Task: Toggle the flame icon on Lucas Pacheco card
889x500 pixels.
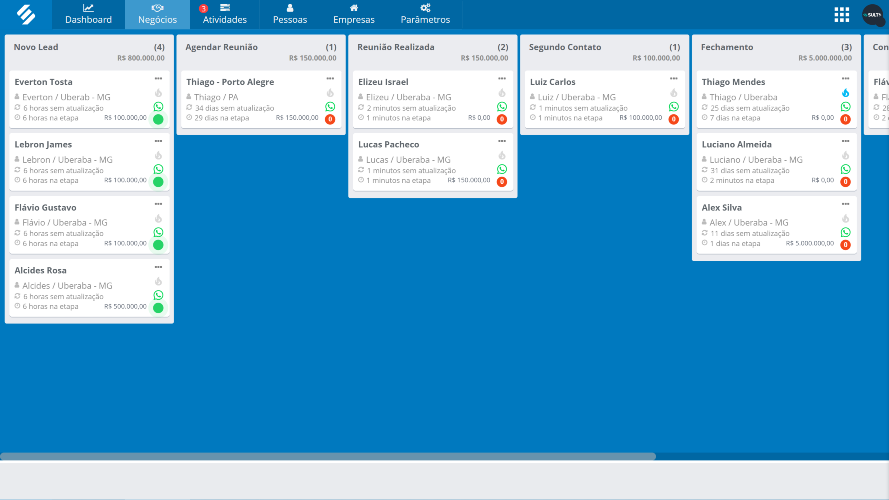Action: 502,155
